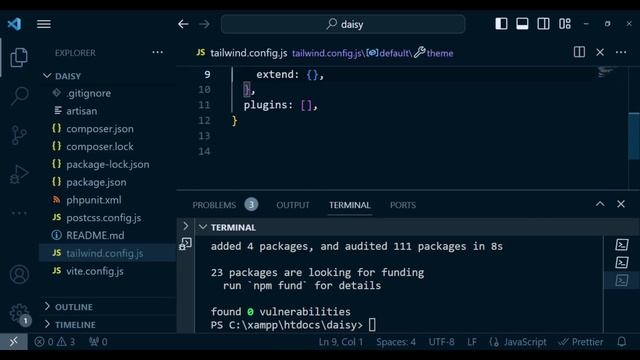This screenshot has width=640, height=360.
Task: Open postcss.config.js file
Action: [x=108, y=218]
